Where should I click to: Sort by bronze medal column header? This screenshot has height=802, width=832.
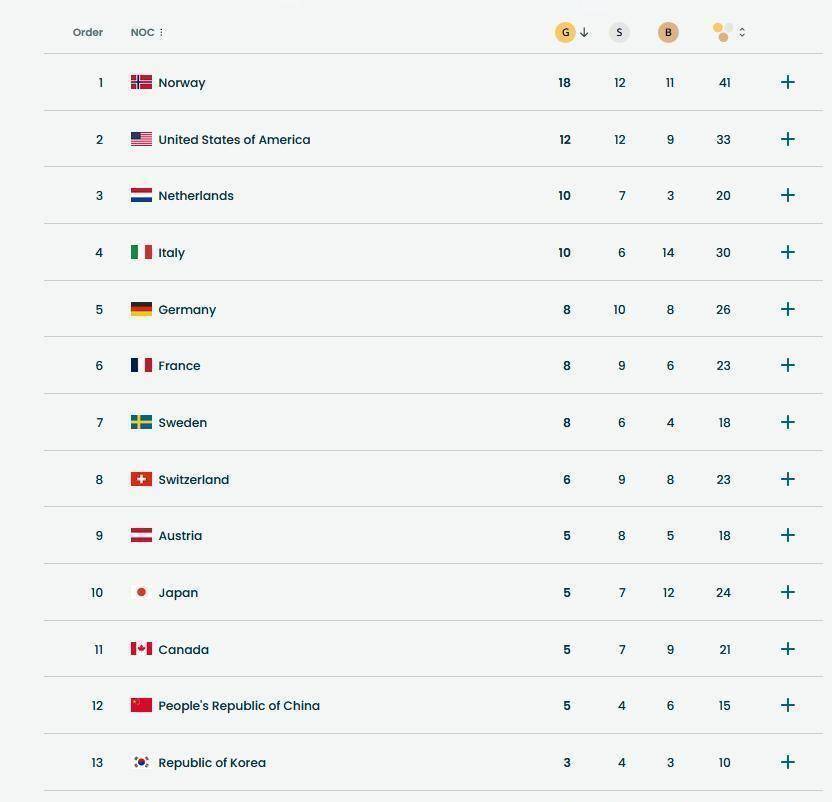tap(668, 32)
